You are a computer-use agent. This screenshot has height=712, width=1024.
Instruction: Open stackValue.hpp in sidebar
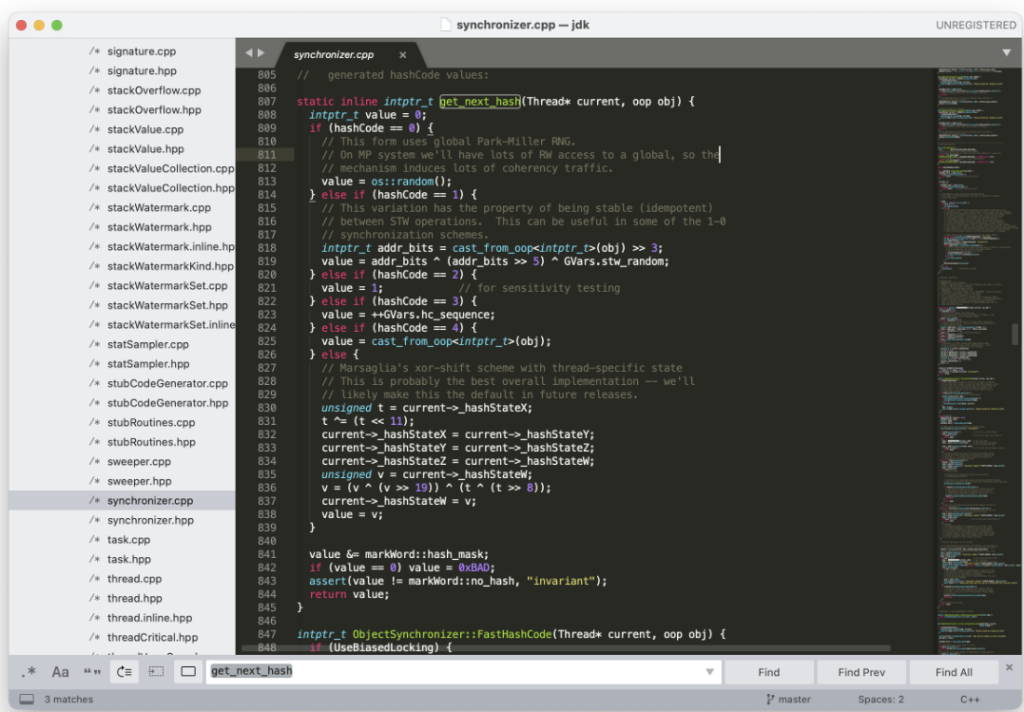146,149
